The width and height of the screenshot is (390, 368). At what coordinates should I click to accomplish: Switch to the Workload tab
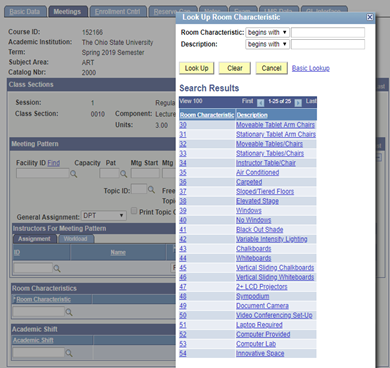click(76, 239)
